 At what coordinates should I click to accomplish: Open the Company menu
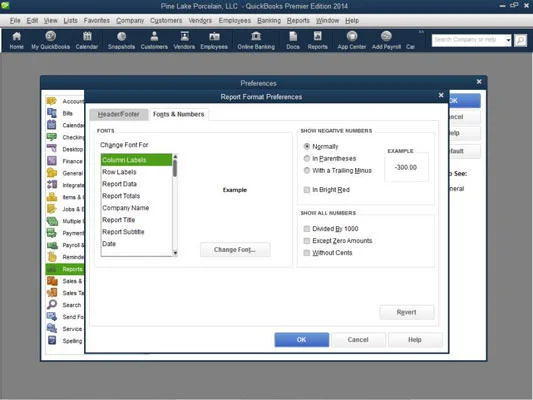[x=130, y=20]
